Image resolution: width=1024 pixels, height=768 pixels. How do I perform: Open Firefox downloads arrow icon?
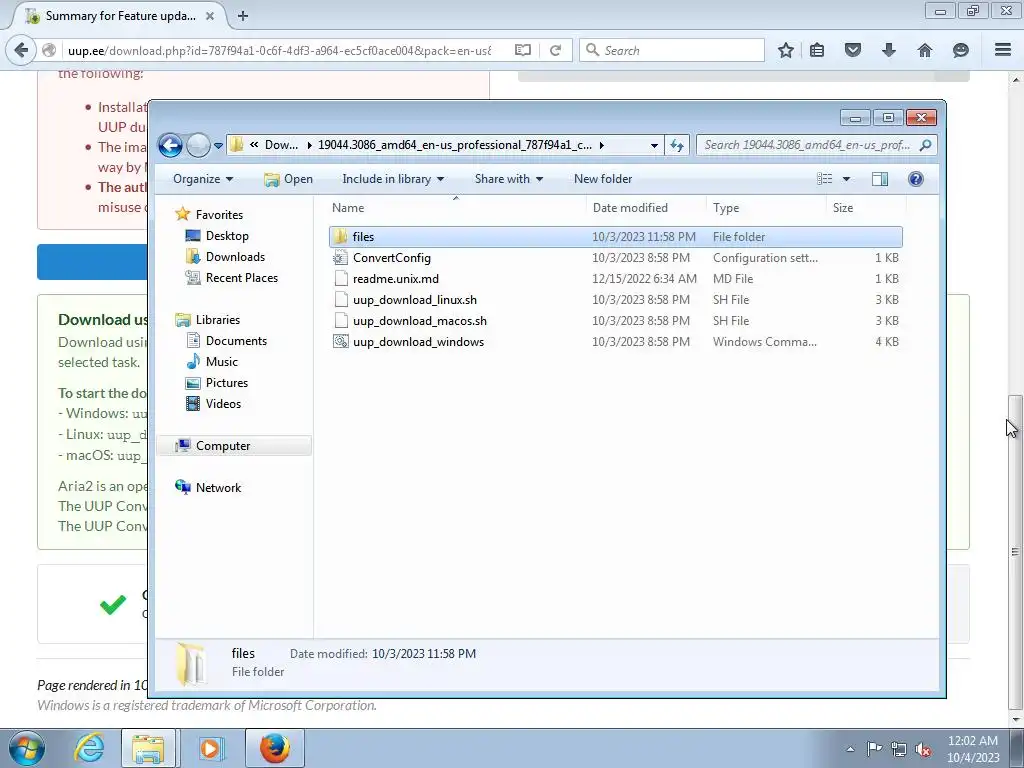[x=889, y=50]
